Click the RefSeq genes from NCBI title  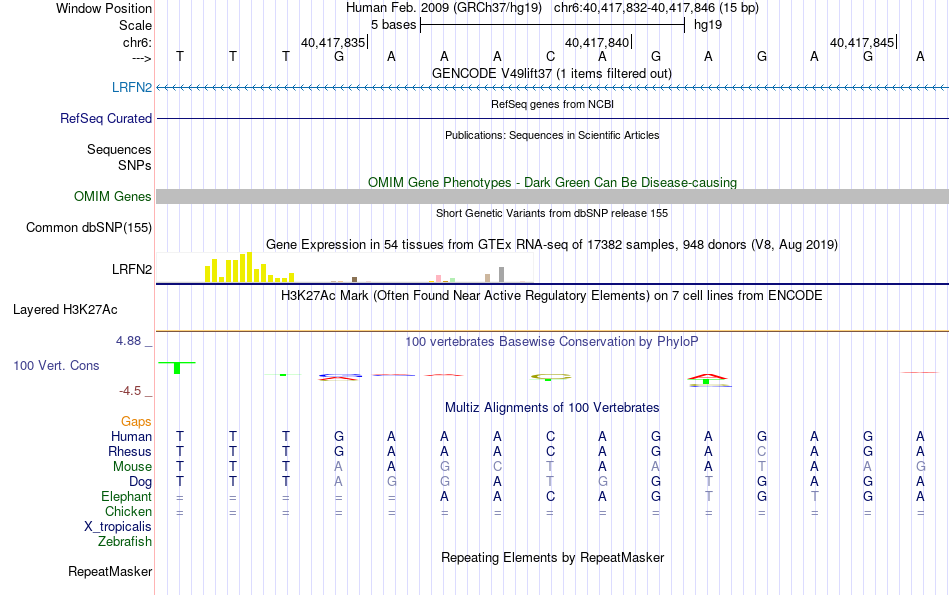(x=552, y=104)
